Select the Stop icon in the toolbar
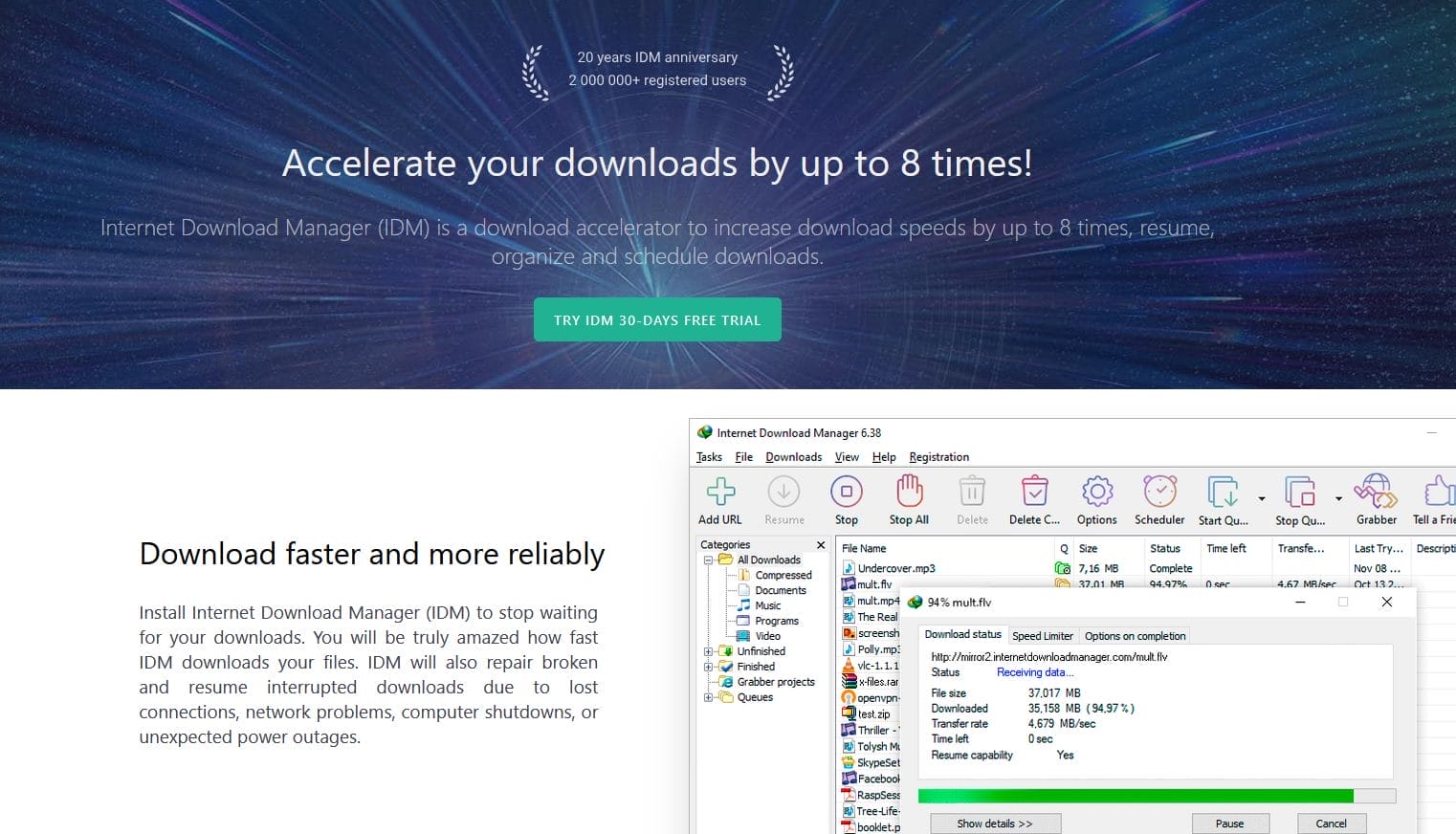The height and width of the screenshot is (834, 1456). pos(846,493)
